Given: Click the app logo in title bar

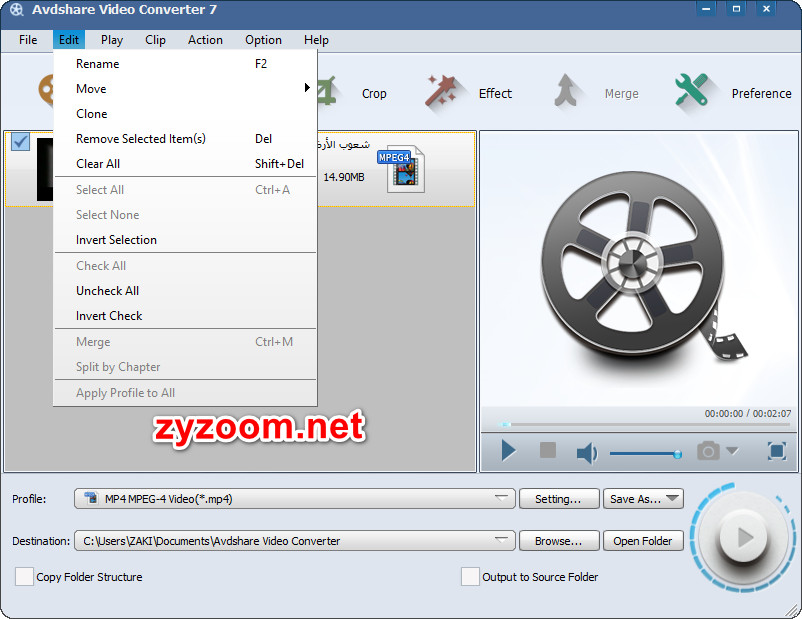Looking at the screenshot, I should click(16, 10).
